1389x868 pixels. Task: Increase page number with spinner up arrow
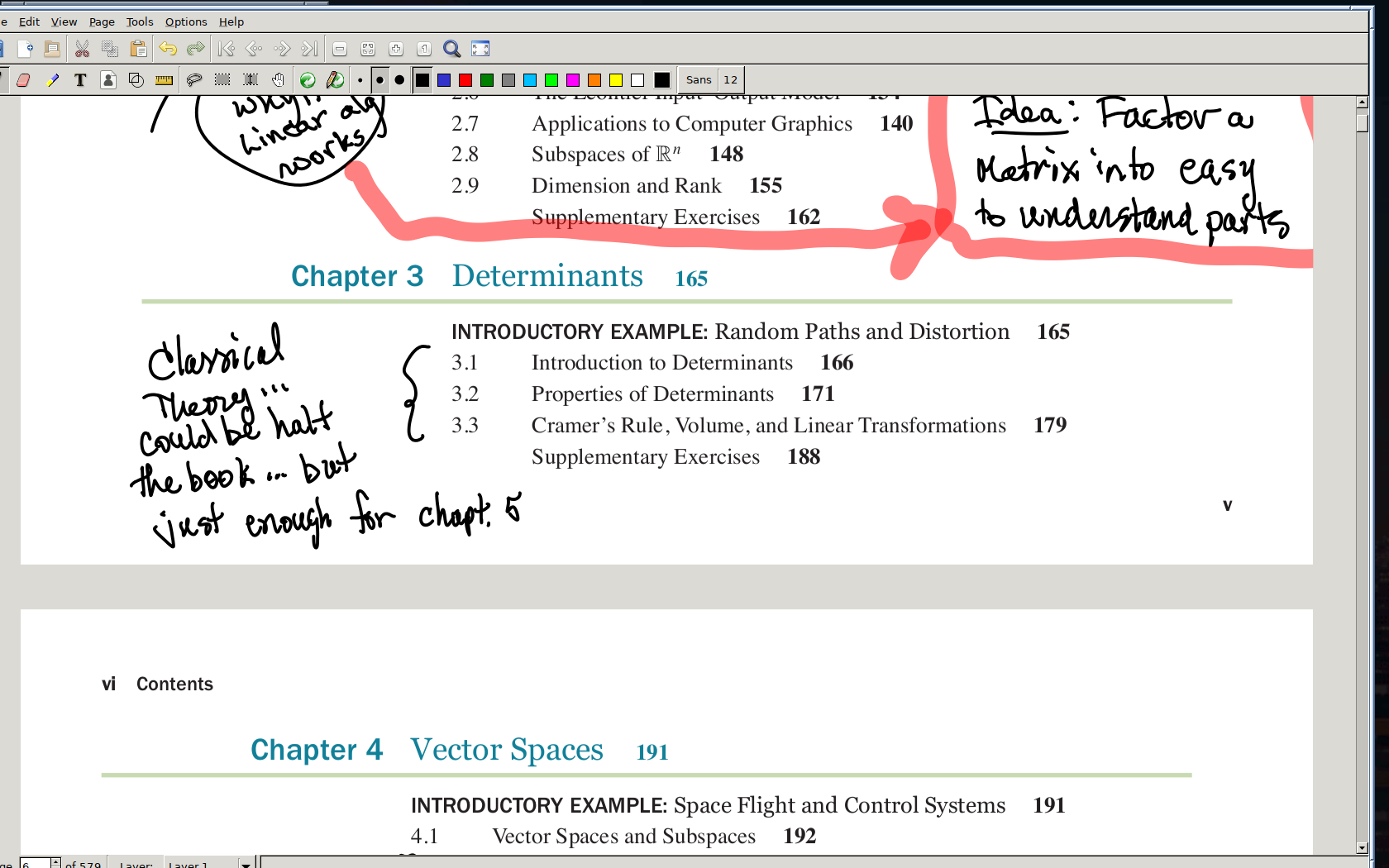55,861
